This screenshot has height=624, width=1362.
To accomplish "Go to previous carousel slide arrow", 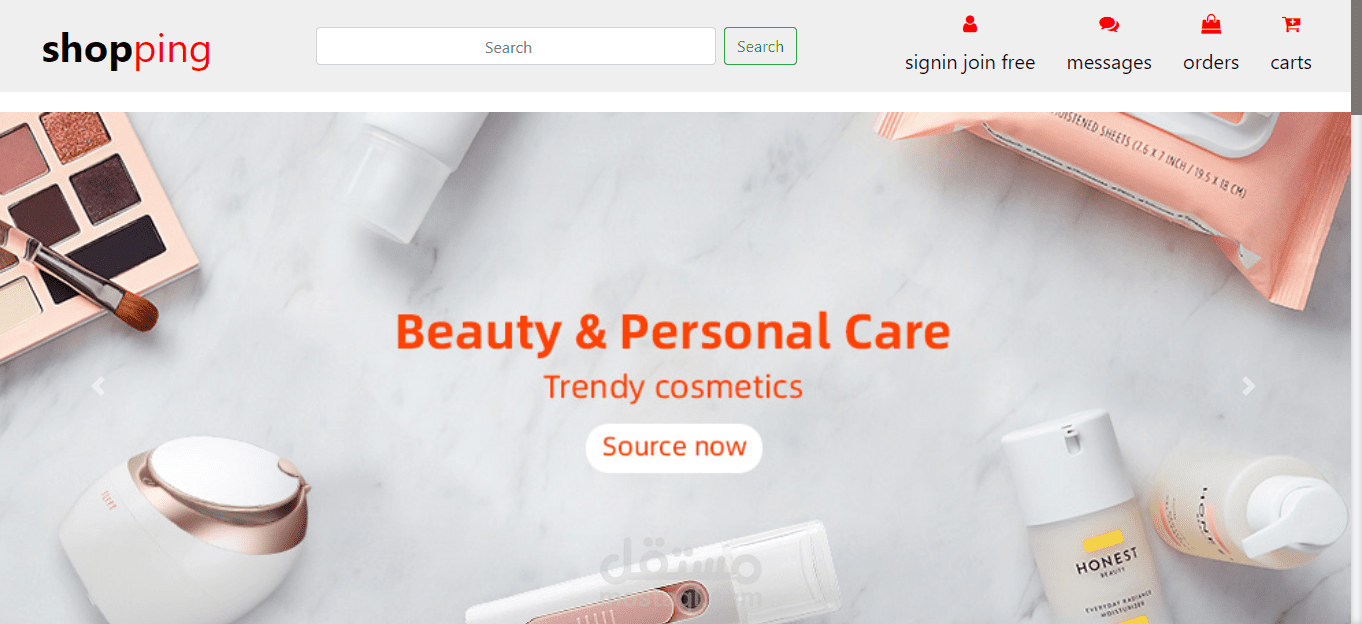I will coord(98,387).
